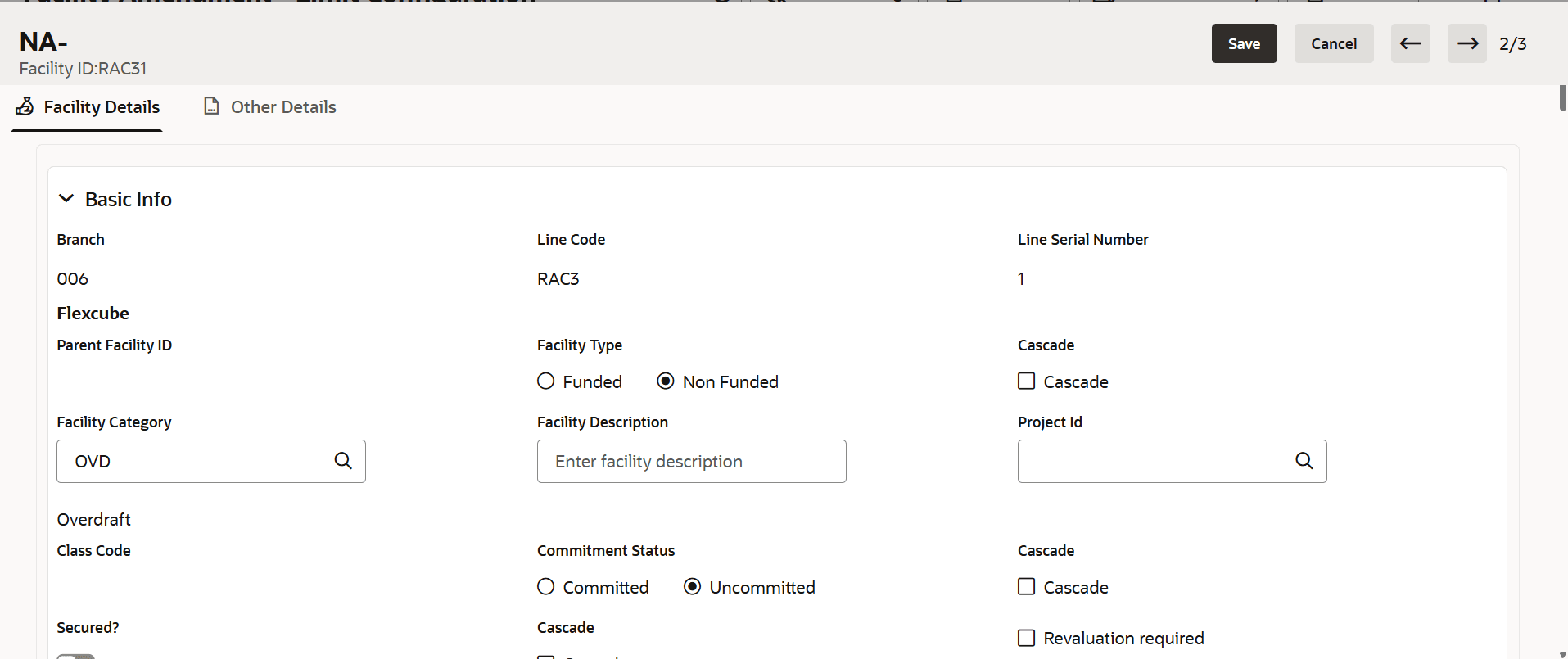Enable Revaluation required checkbox
Viewport: 1568px width, 659px height.
1026,638
